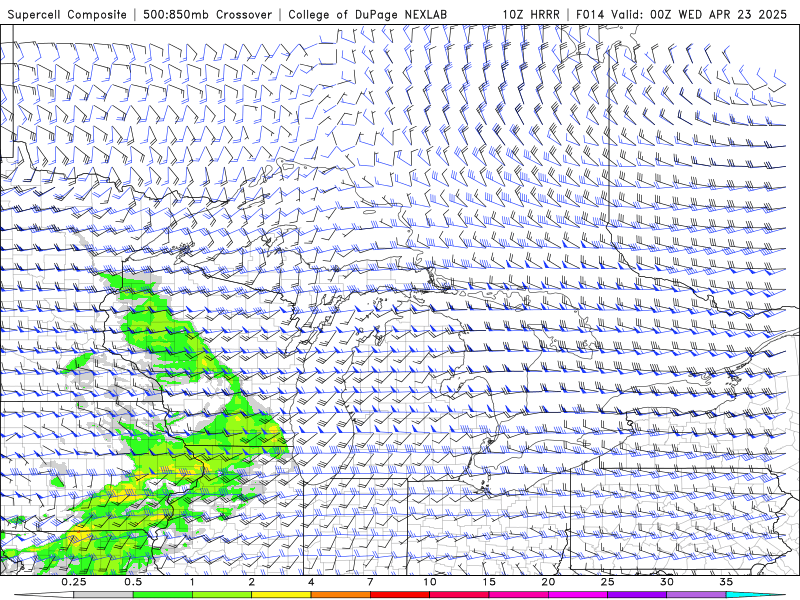Select the gray 0.25–0.5 legend swatch
This screenshot has width=800, height=600.
(104, 595)
